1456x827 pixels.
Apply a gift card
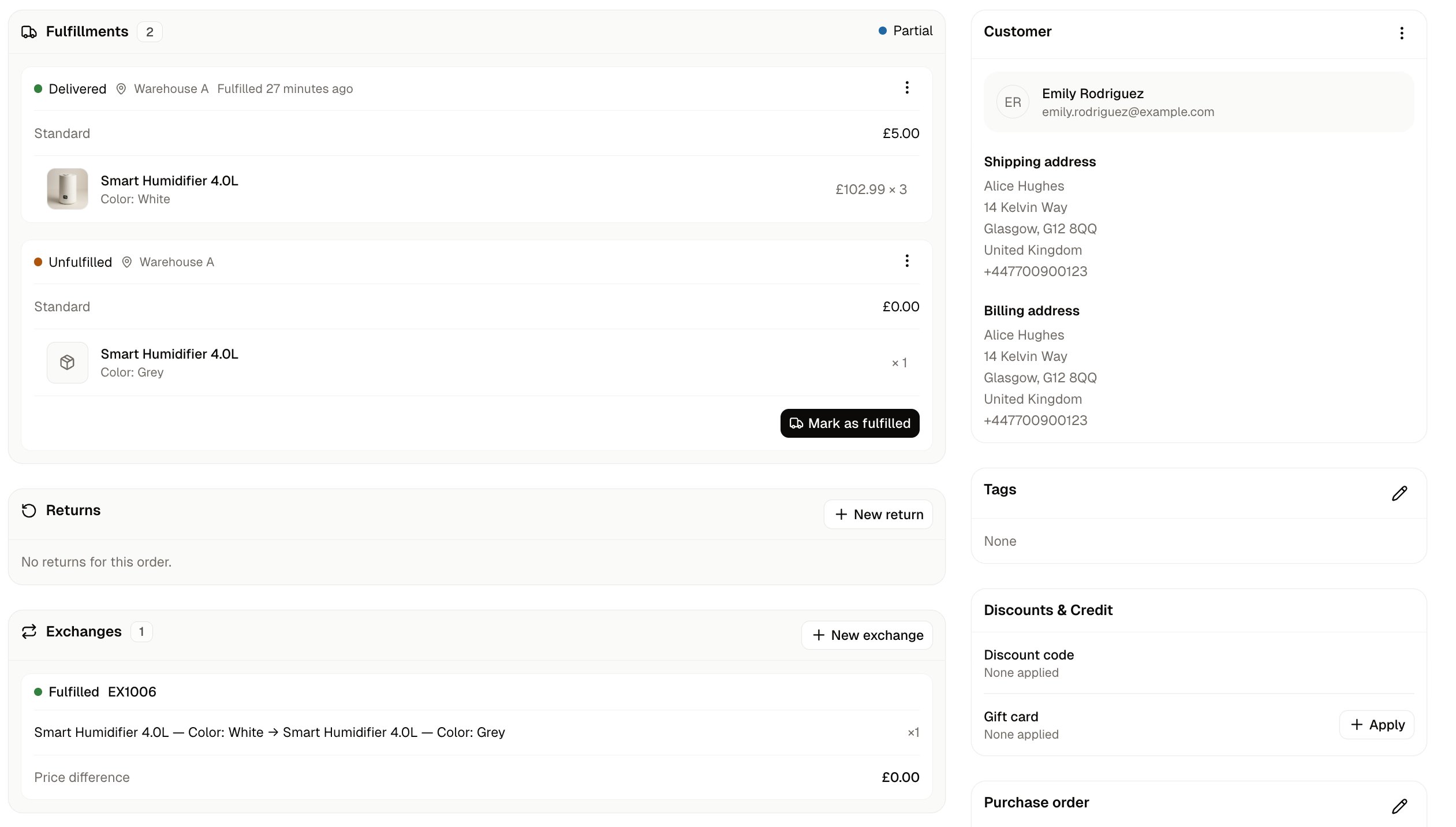[x=1376, y=725]
